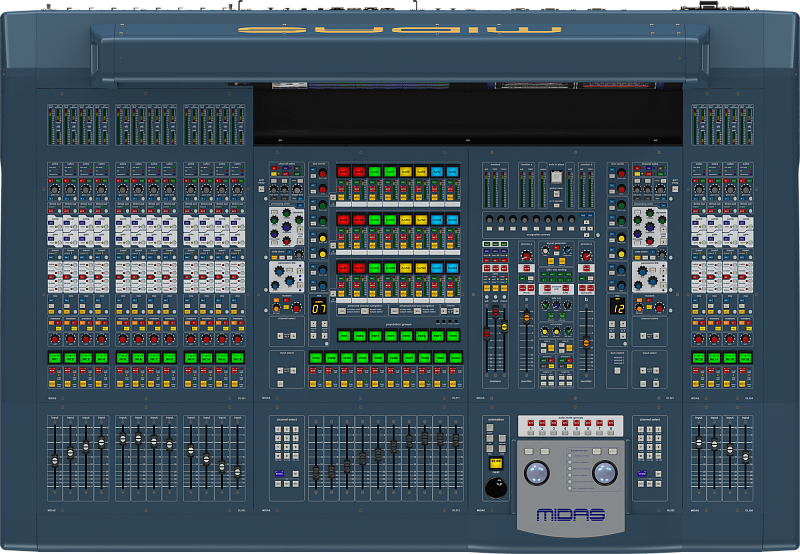Click the orange-capped master fader
This screenshot has height=554, width=800.
[527, 318]
